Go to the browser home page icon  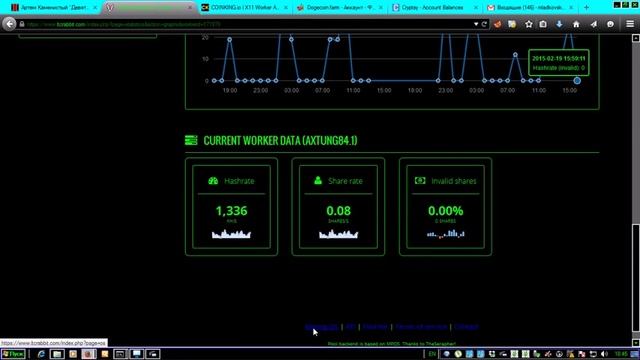[576, 24]
